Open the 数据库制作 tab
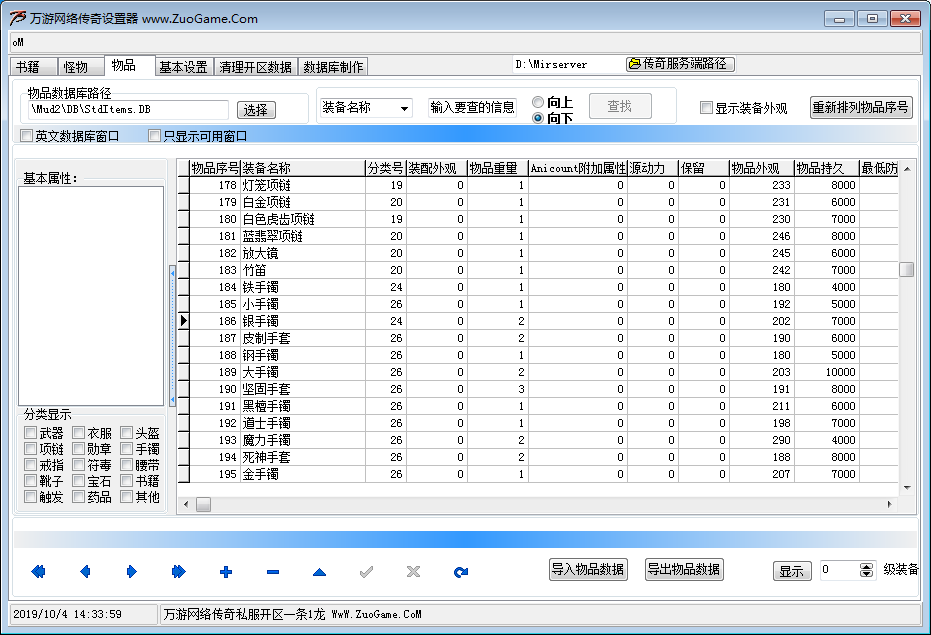 [x=333, y=67]
